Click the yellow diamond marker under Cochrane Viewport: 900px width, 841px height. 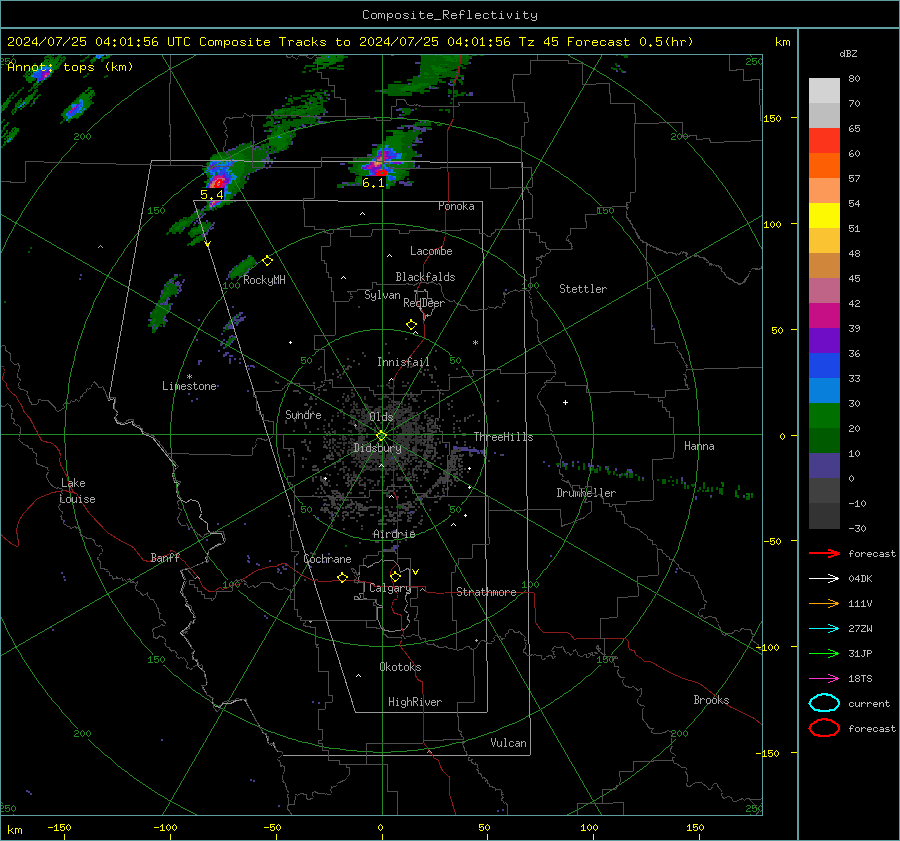(342, 578)
